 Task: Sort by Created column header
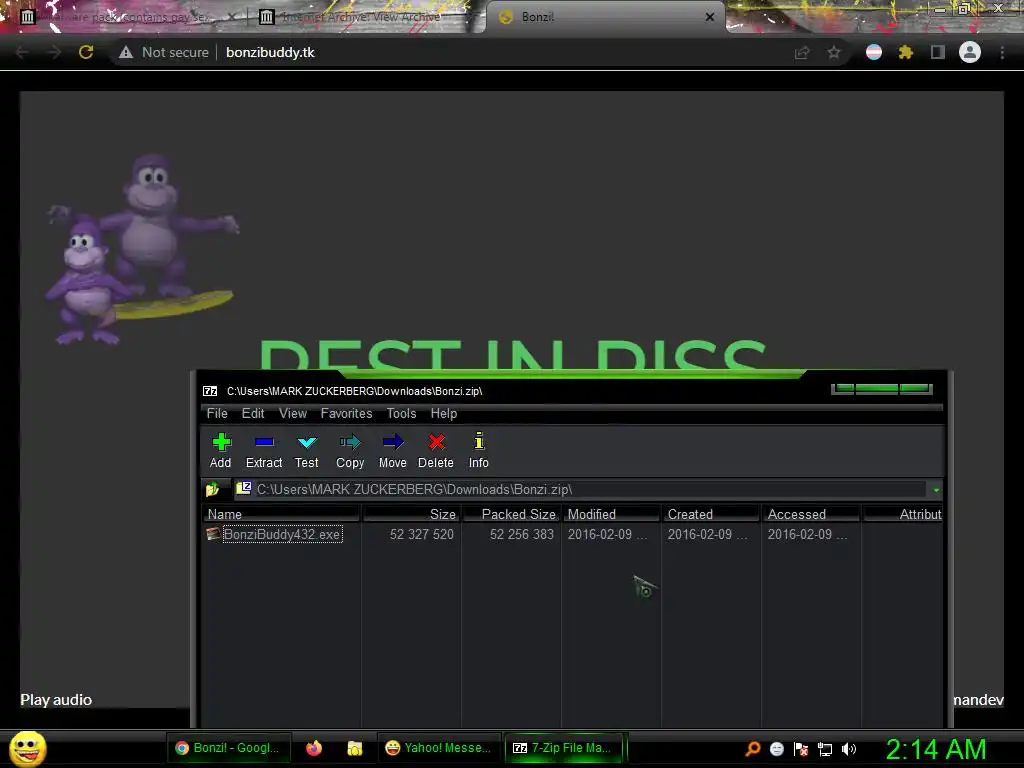coord(711,514)
